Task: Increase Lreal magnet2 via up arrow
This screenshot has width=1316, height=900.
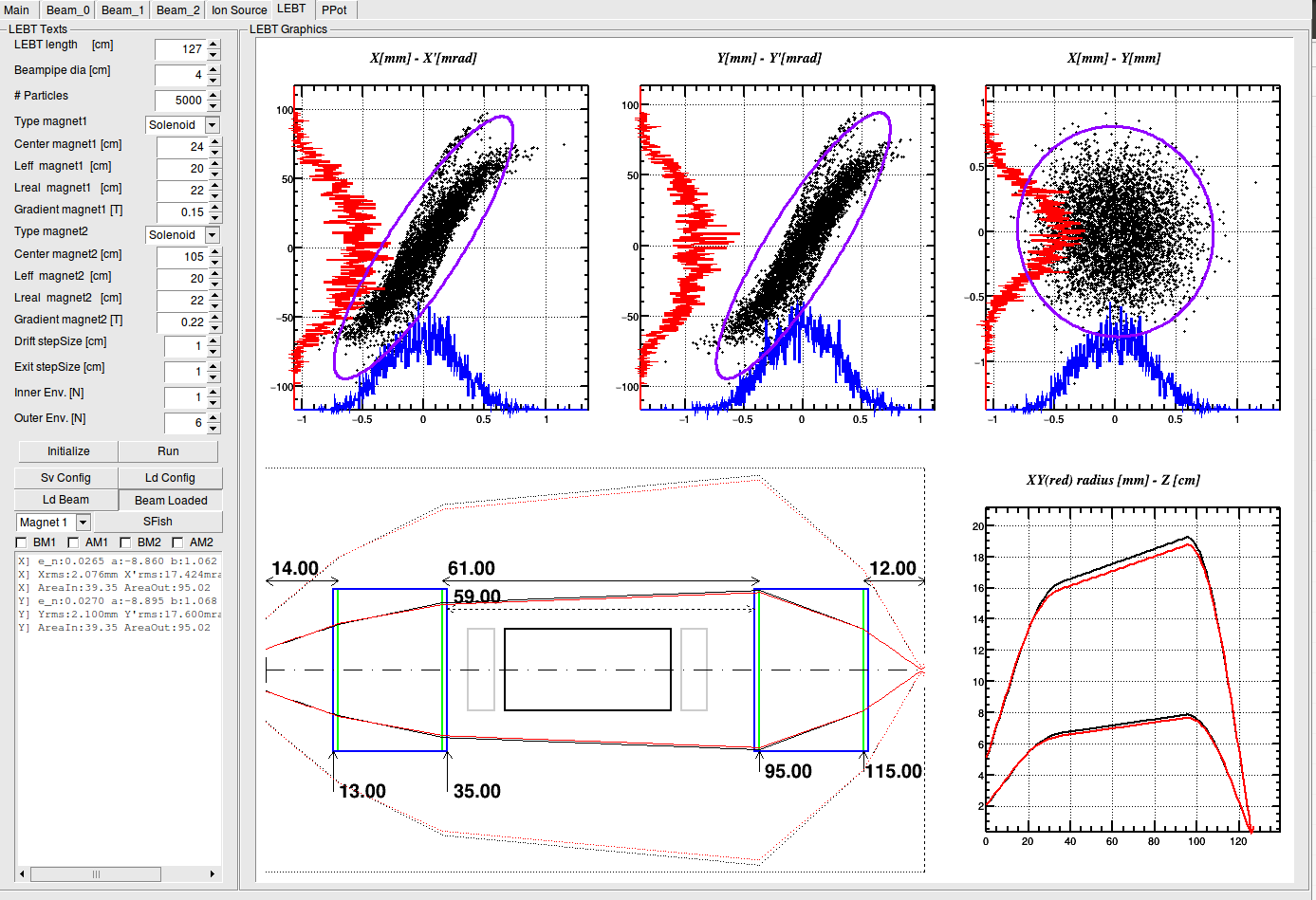Action: click(215, 296)
